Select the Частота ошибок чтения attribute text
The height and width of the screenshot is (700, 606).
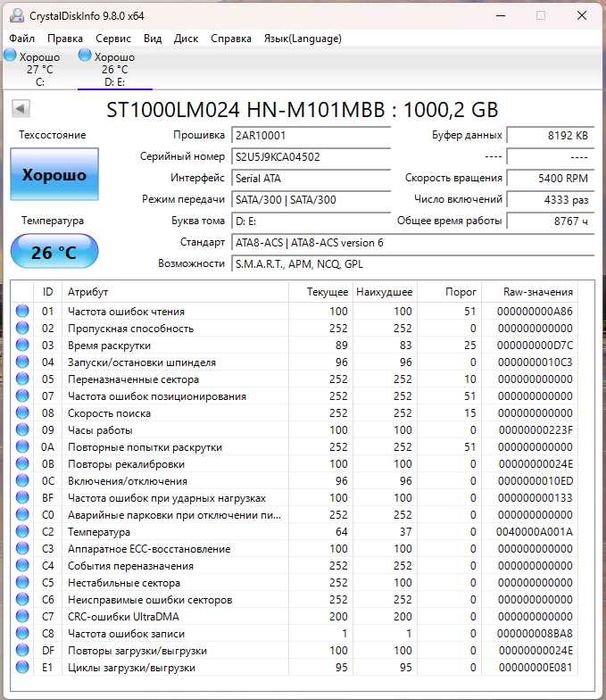coord(126,312)
